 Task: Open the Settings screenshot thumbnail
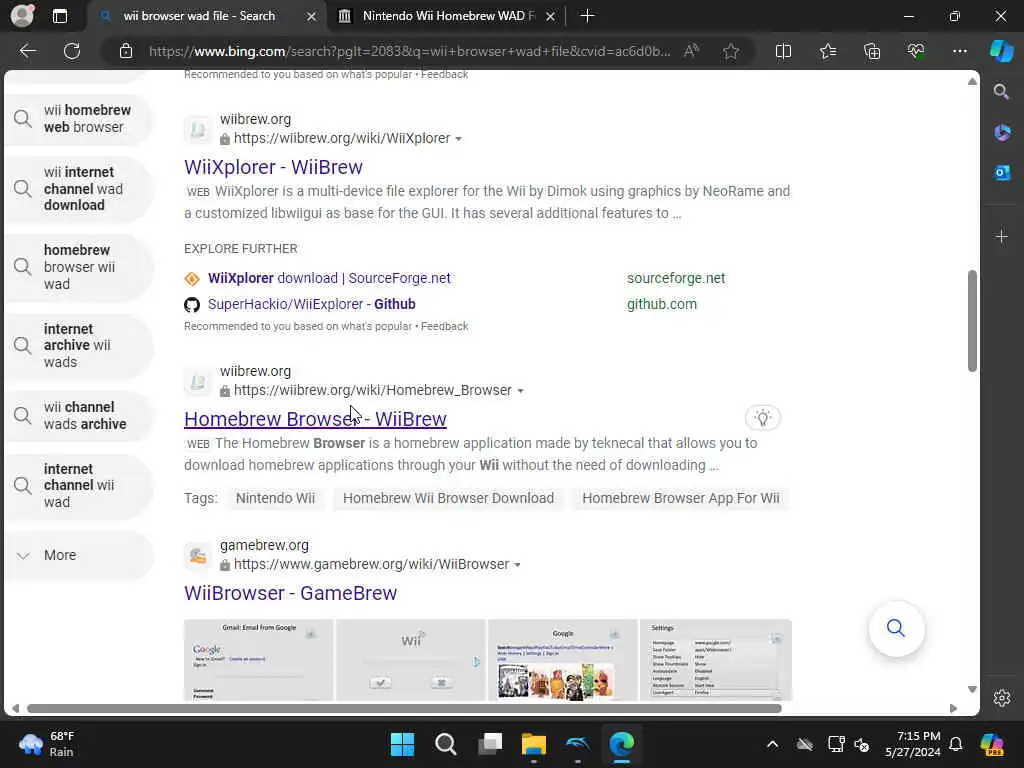point(716,660)
